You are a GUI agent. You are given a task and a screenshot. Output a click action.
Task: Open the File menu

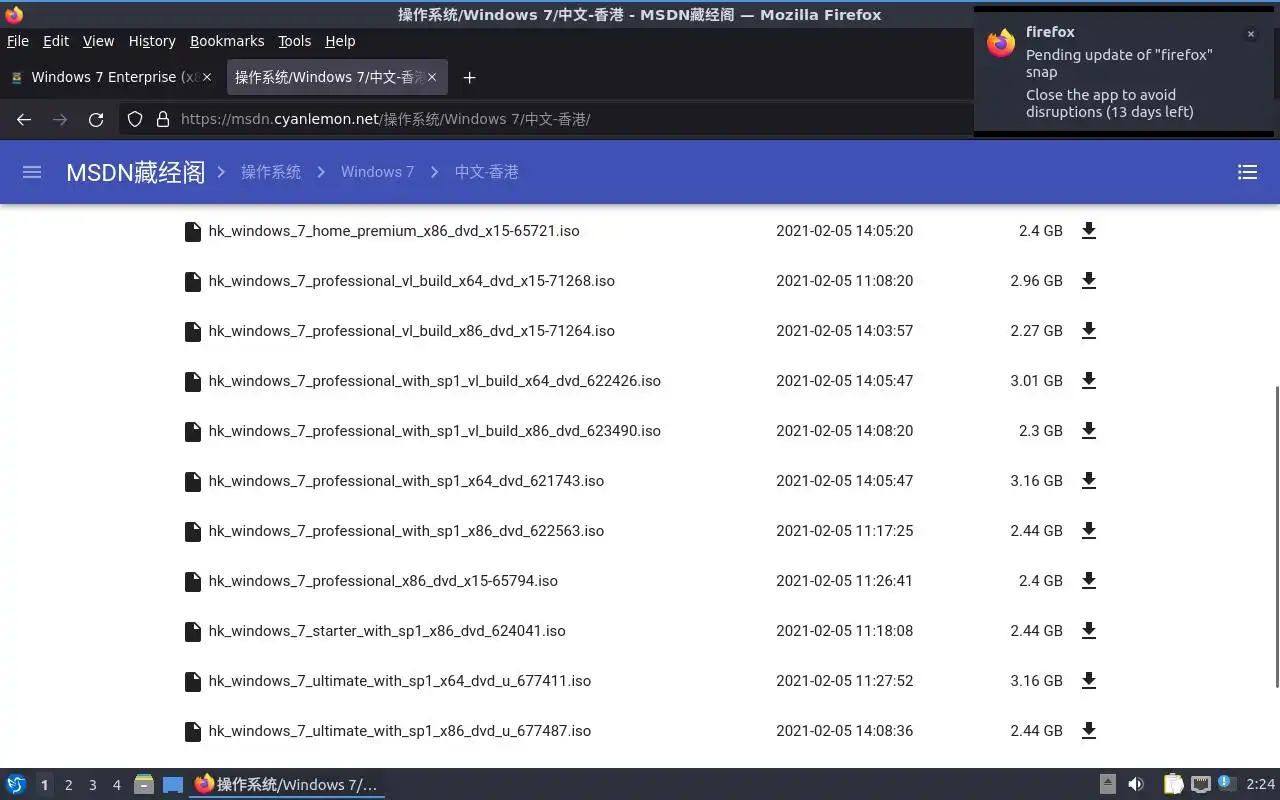(x=18, y=41)
